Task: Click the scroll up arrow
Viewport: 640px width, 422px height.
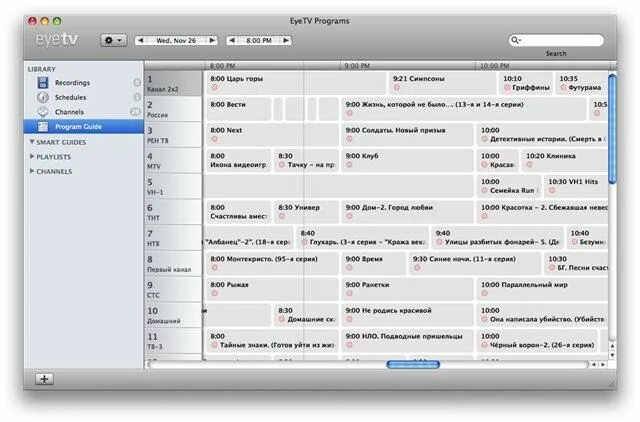Action: click(x=612, y=346)
